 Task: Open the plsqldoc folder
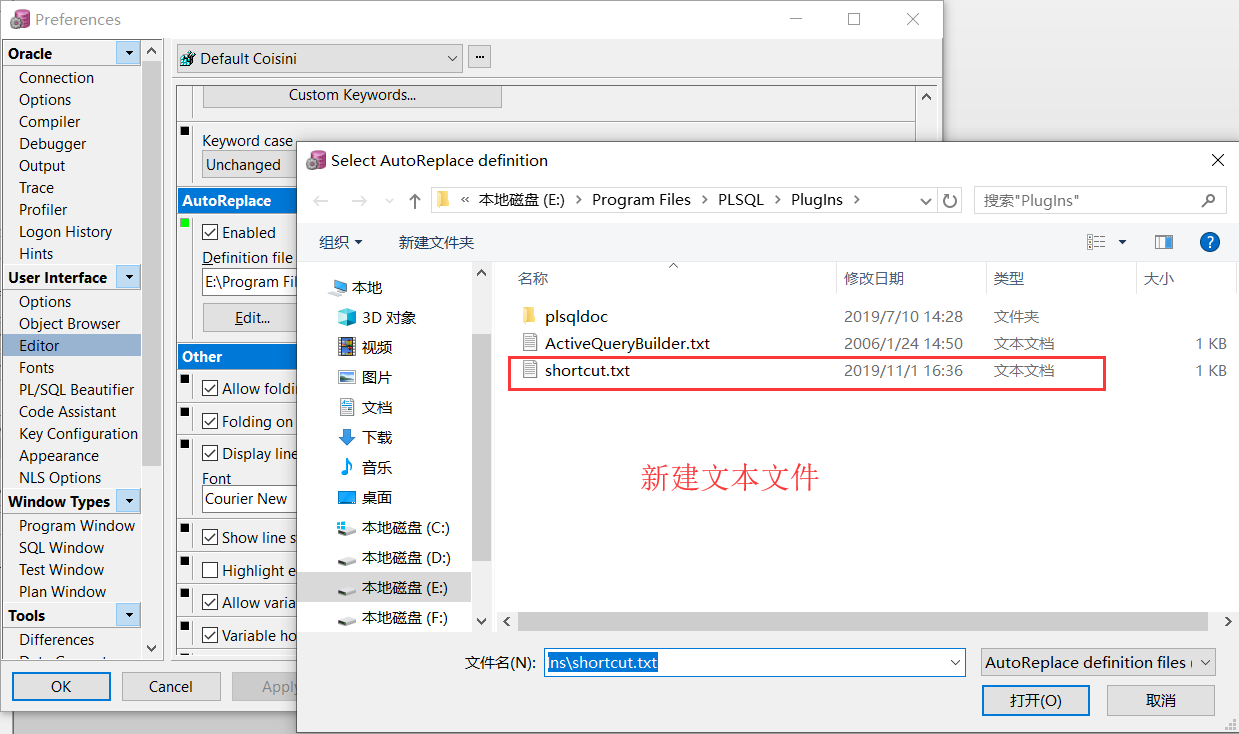point(576,316)
